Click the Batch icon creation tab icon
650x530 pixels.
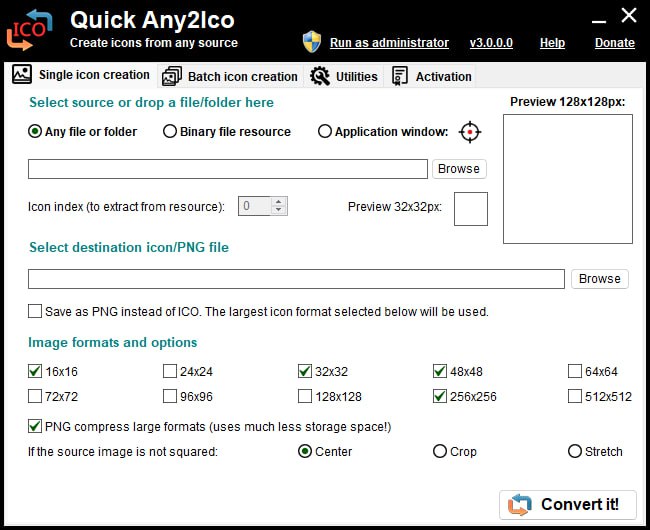pyautogui.click(x=171, y=76)
